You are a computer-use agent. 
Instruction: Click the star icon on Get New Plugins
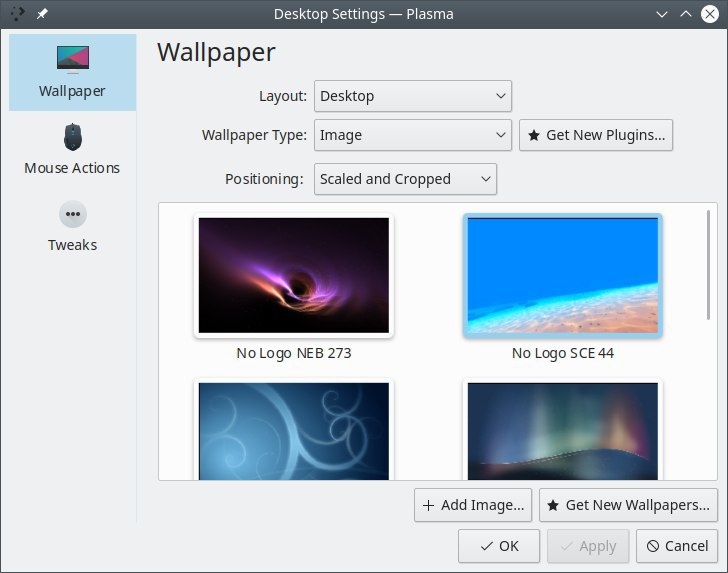click(x=534, y=136)
